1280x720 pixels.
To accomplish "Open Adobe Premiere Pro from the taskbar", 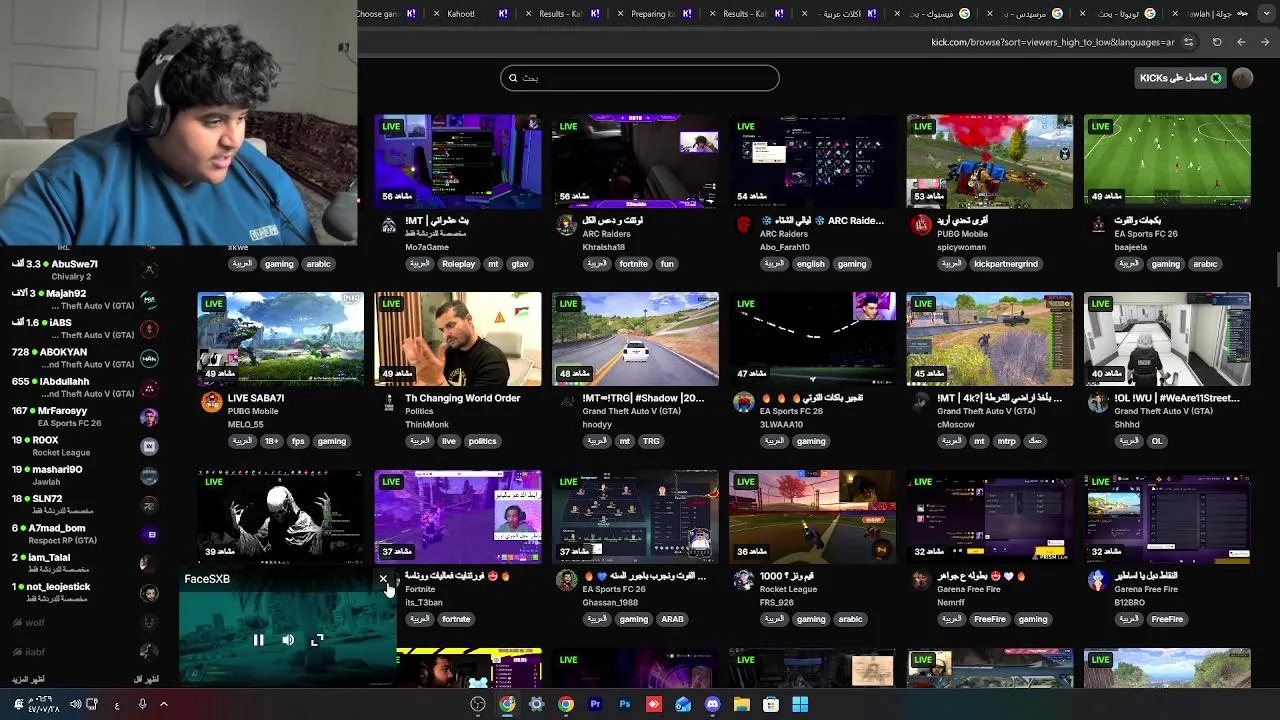I will coord(595,704).
